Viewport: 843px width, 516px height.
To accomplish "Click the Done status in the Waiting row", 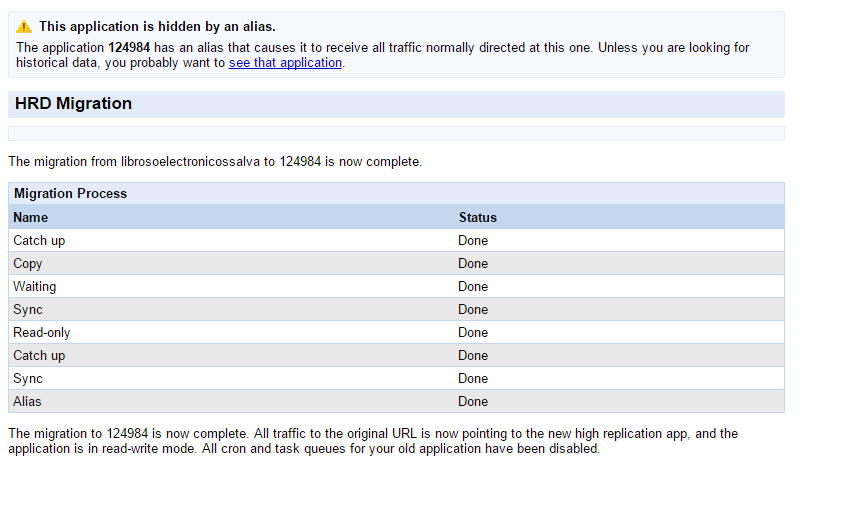I will (x=473, y=287).
